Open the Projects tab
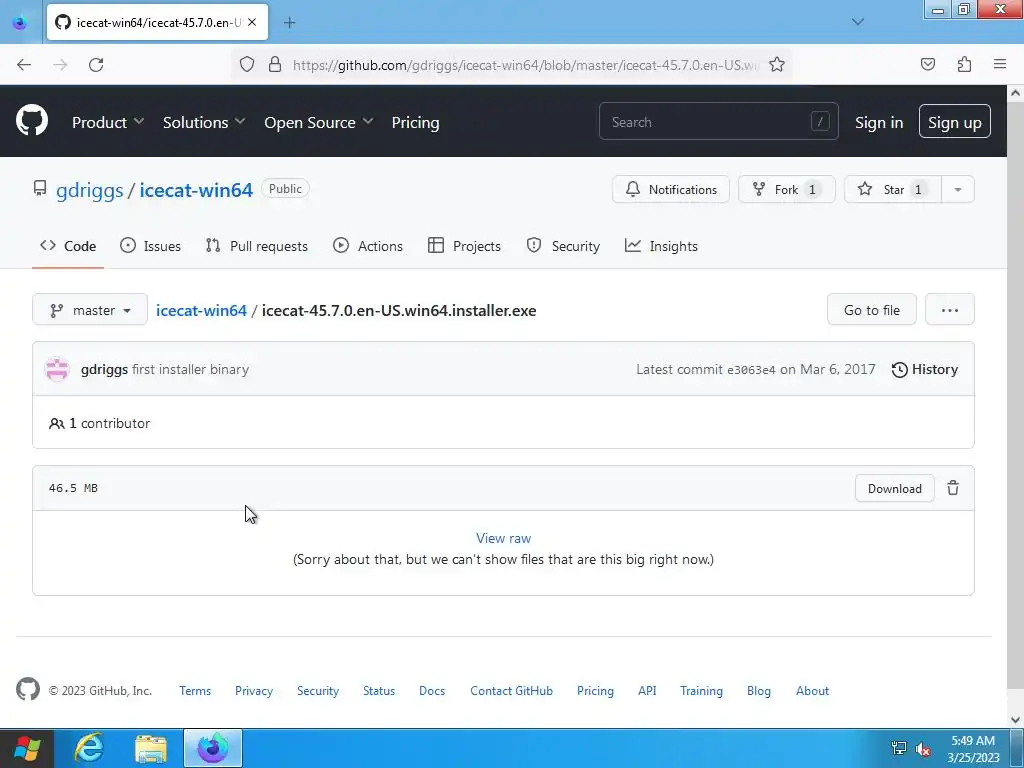Image resolution: width=1024 pixels, height=768 pixels. point(464,246)
